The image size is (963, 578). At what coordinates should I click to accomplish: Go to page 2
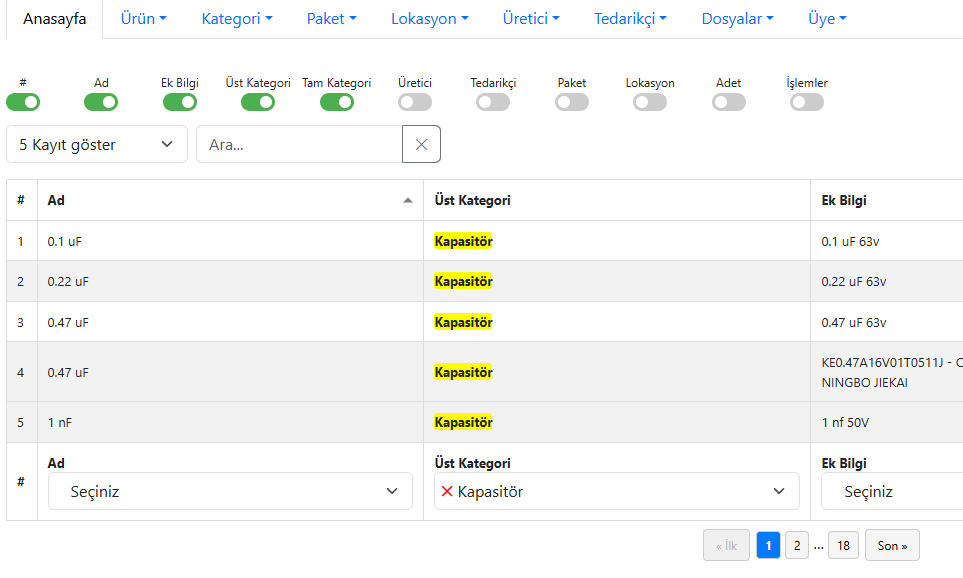click(x=796, y=545)
